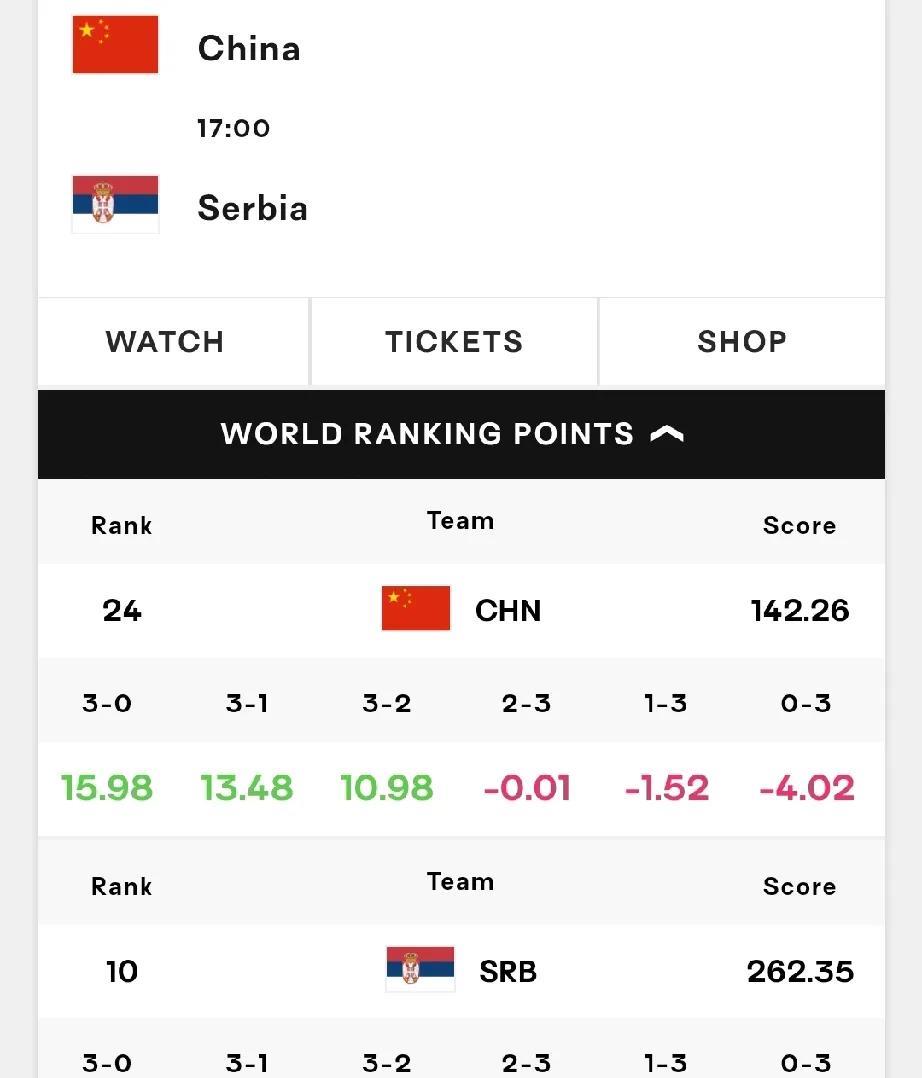Open the TICKETS tab

click(x=454, y=342)
